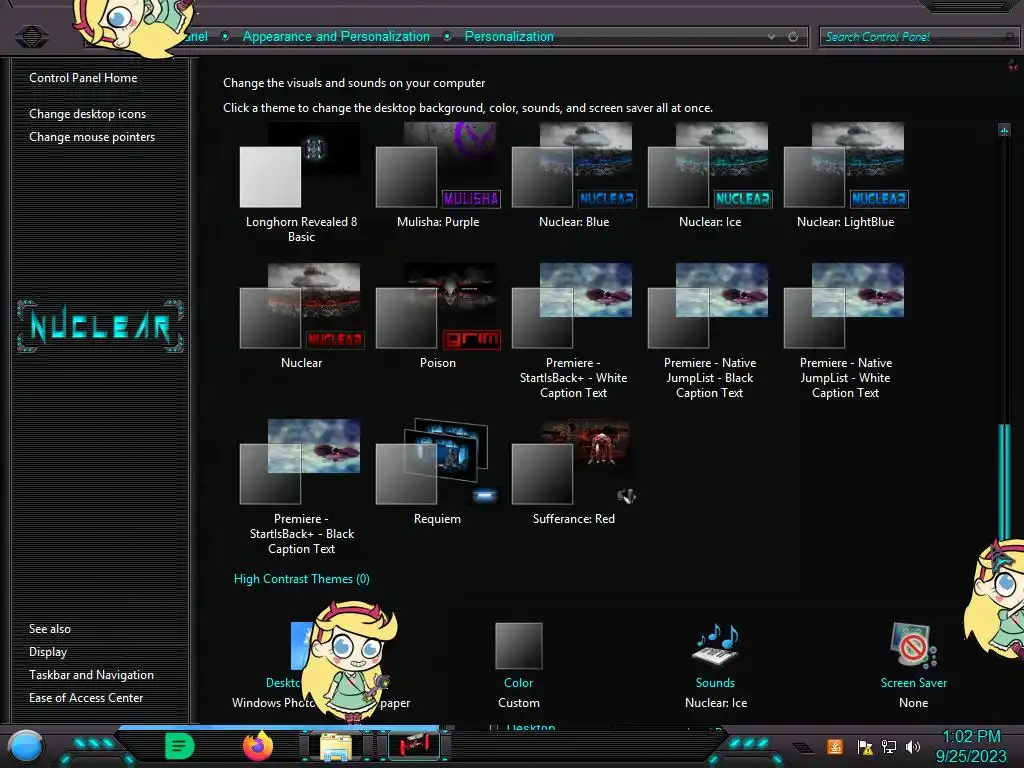The image size is (1024, 768).
Task: Apply Premiere StartIsBack+ White Caption Text theme
Action: pos(573,330)
